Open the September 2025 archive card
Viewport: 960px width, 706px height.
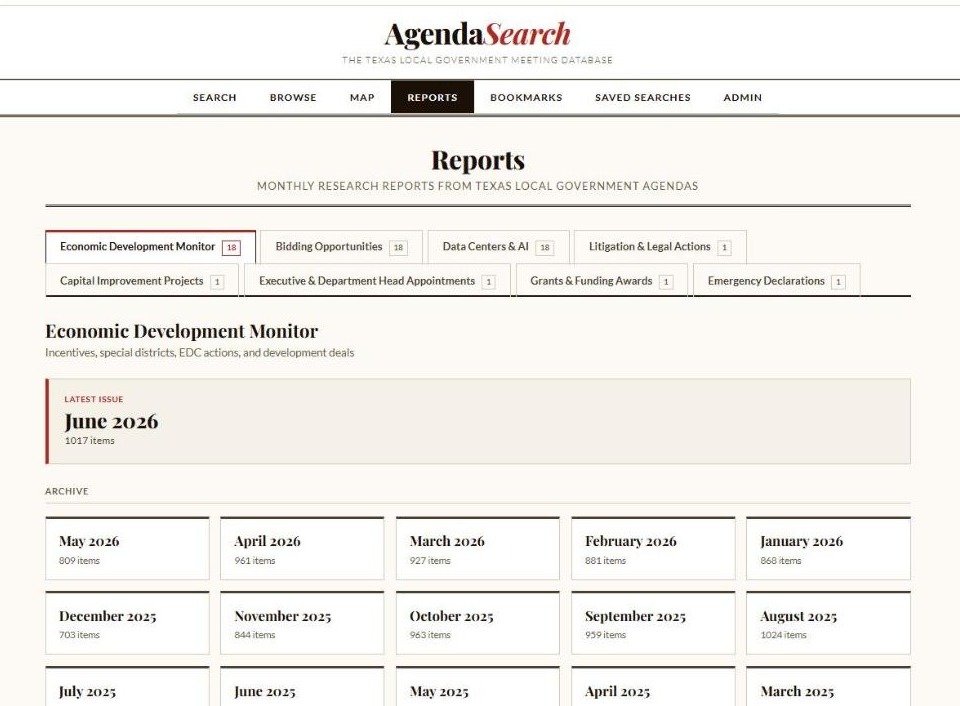(x=653, y=623)
